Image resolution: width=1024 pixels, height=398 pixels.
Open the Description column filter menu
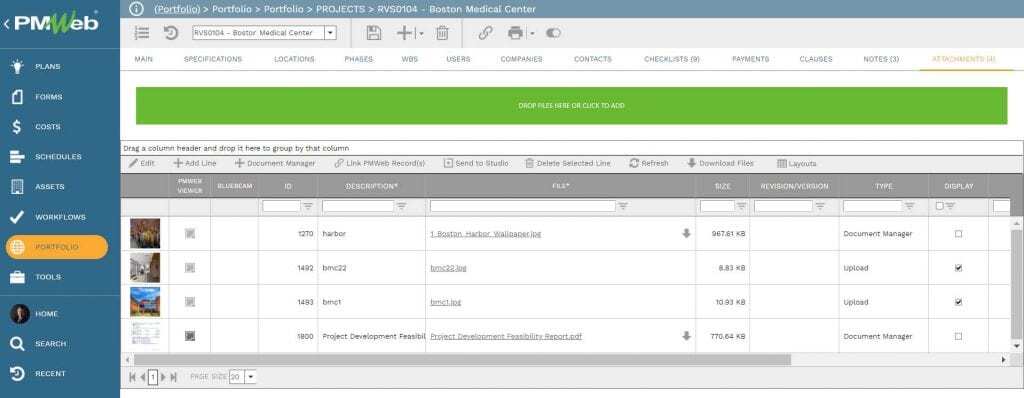pos(401,206)
